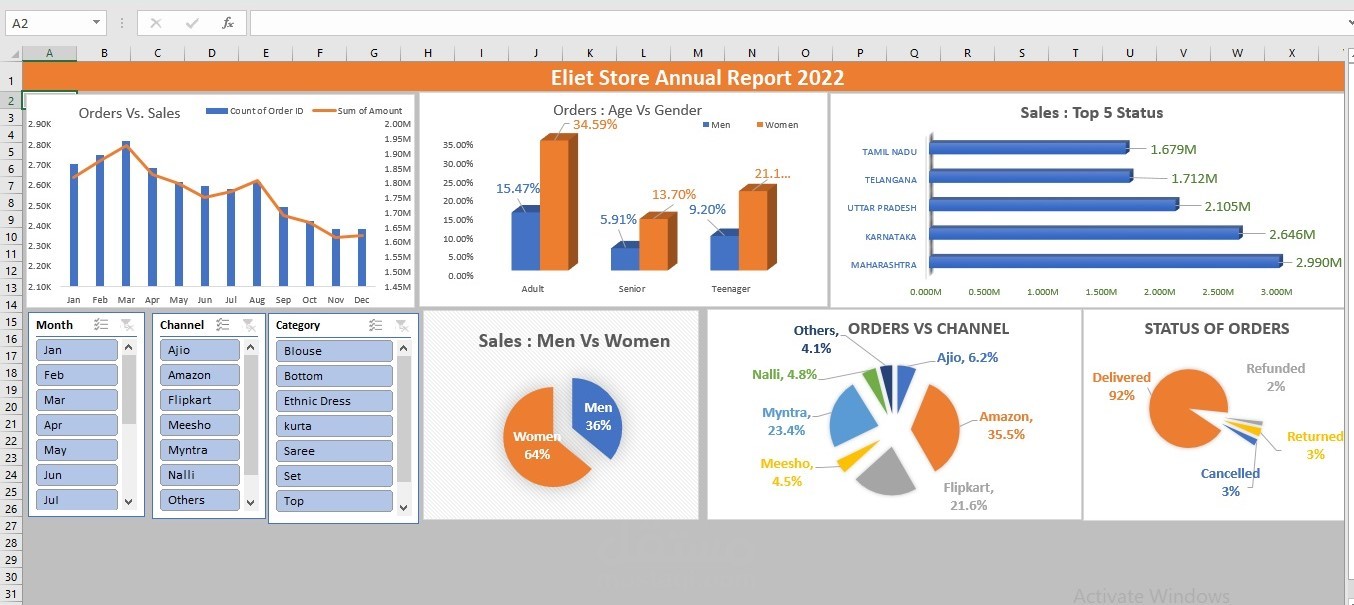
Task: Select column P header
Action: 860,53
